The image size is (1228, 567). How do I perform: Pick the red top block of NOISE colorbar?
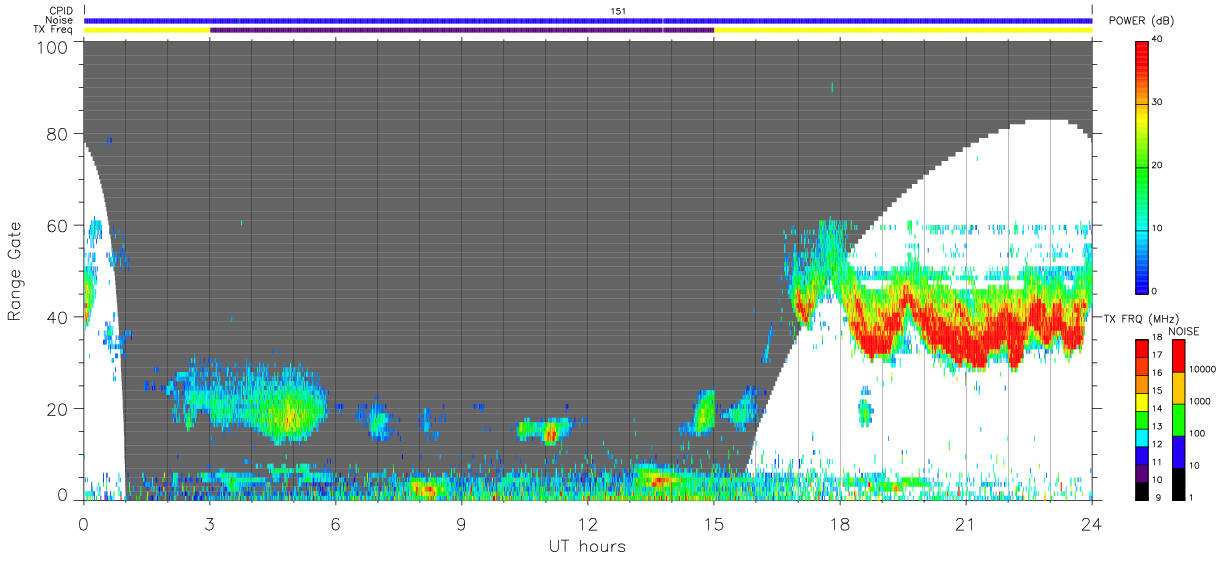[1178, 356]
